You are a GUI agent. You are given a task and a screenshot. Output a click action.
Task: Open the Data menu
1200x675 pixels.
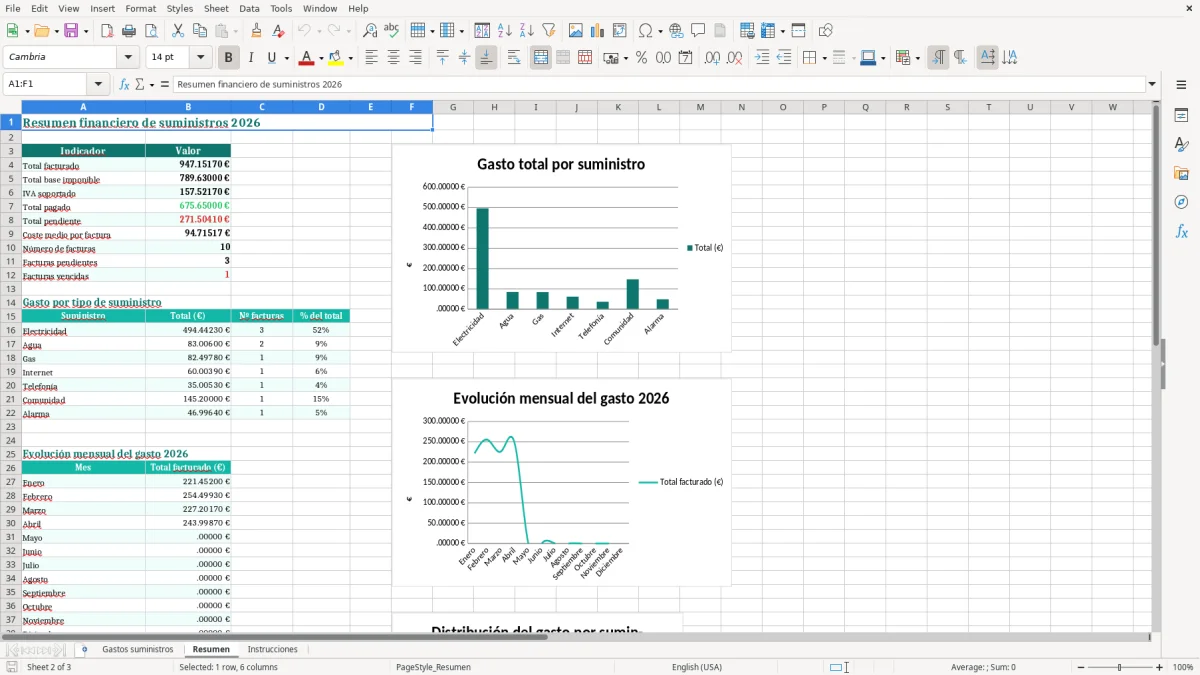pyautogui.click(x=249, y=8)
